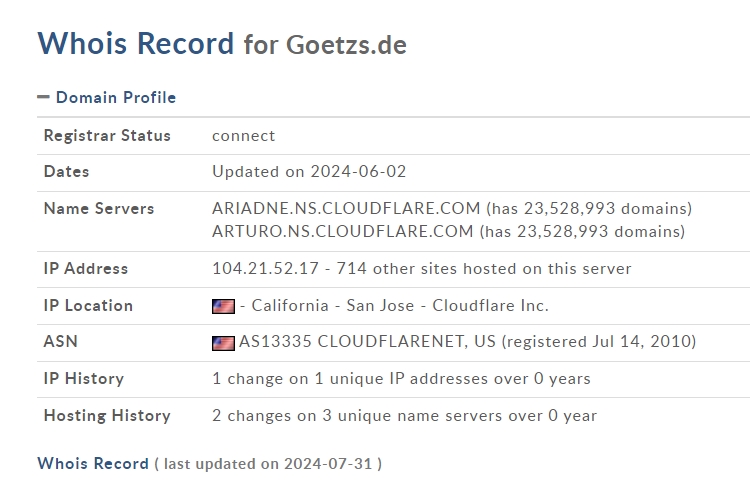Click the IP Address label
This screenshot has height=480, width=750.
pyautogui.click(x=86, y=269)
